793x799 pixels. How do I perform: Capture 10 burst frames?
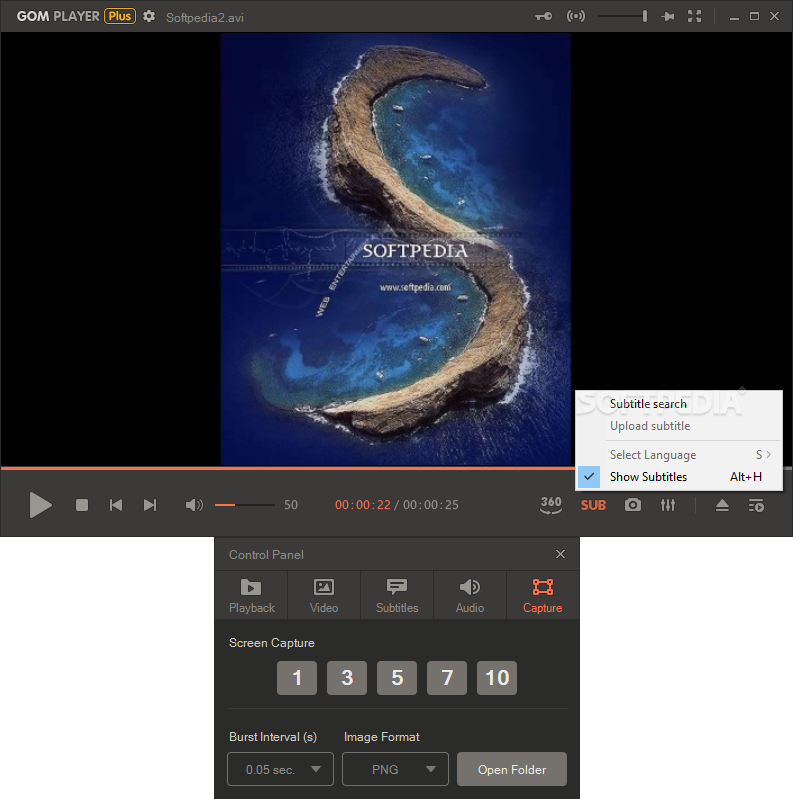point(497,678)
